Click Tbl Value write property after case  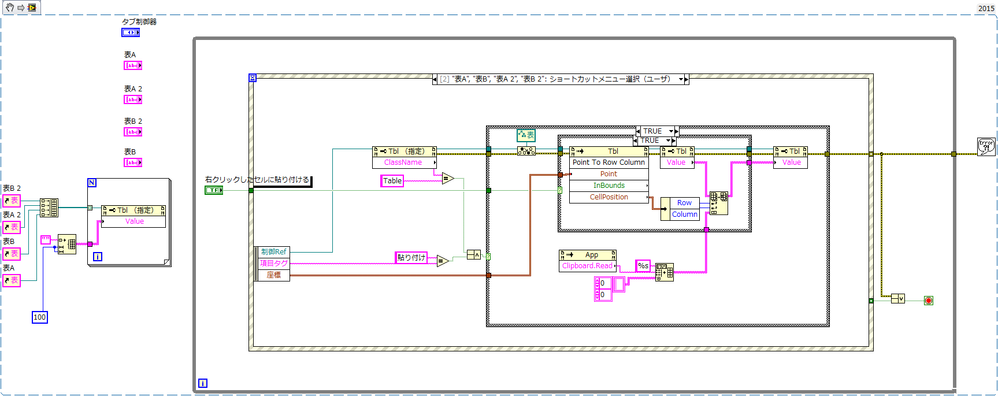point(791,163)
